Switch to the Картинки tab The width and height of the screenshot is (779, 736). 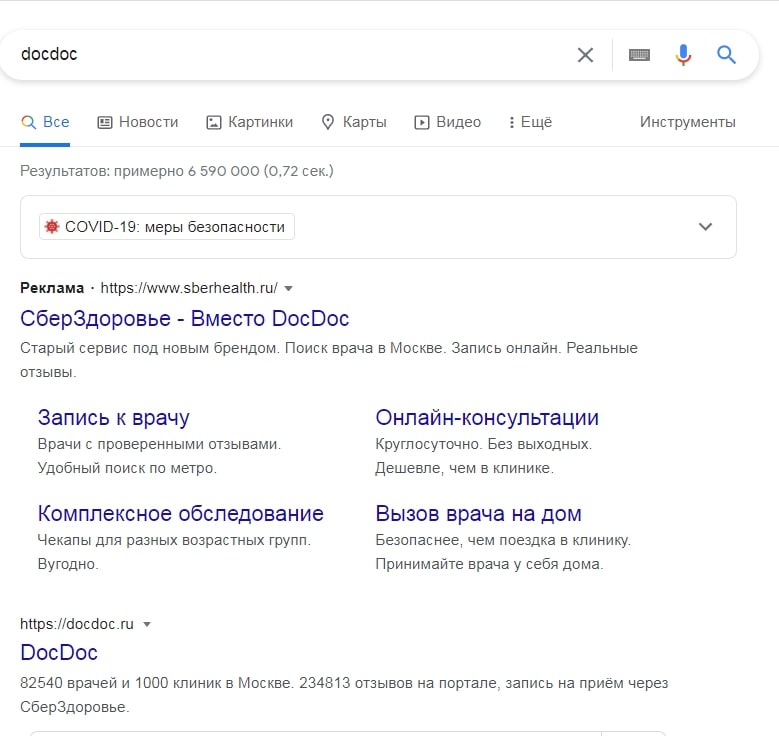pyautogui.click(x=249, y=122)
